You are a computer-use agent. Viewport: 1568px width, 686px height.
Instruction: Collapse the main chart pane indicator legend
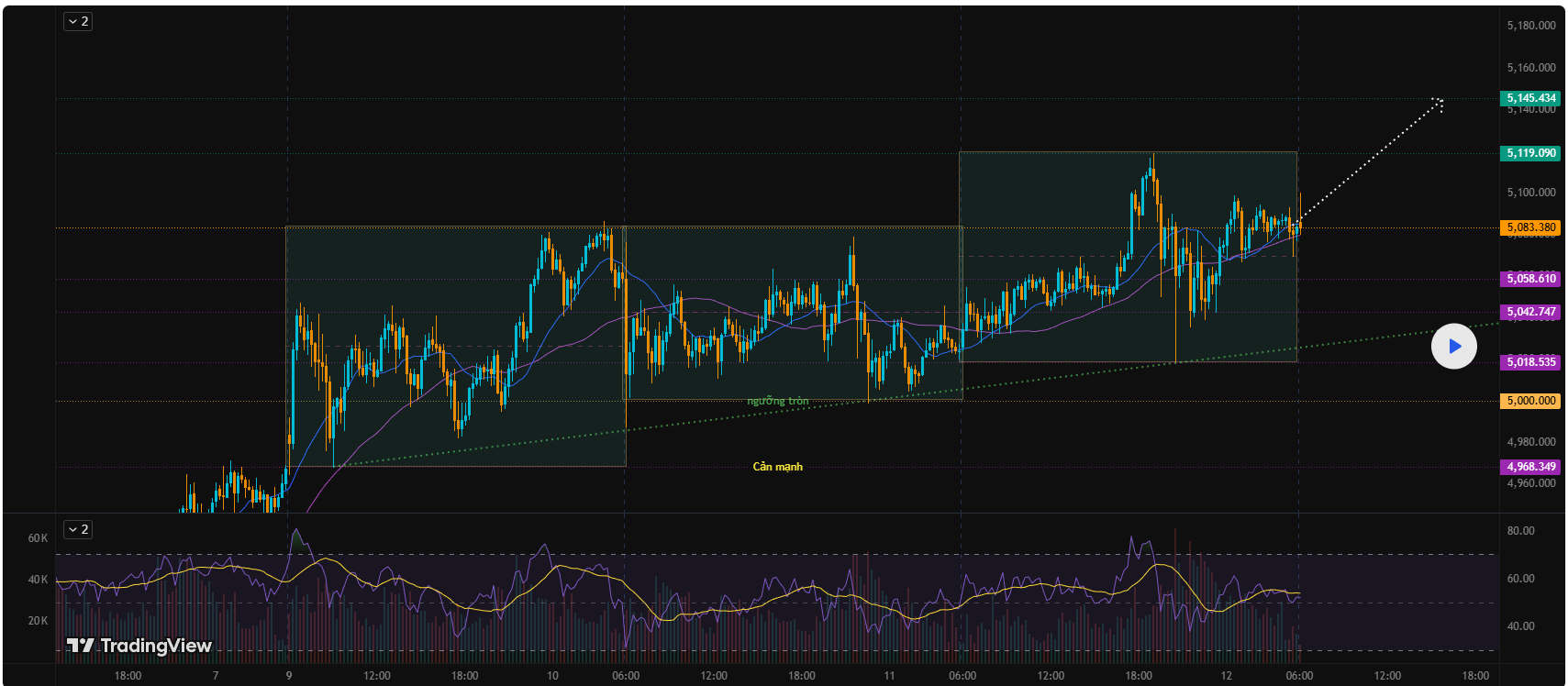click(77, 21)
